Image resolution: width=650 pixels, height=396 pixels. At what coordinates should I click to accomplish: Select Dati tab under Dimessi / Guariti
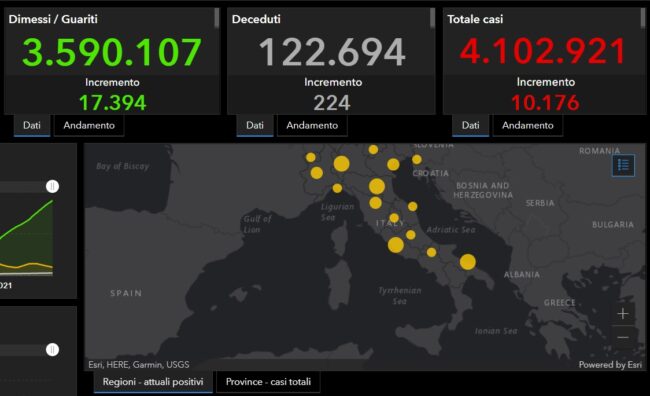tap(32, 125)
